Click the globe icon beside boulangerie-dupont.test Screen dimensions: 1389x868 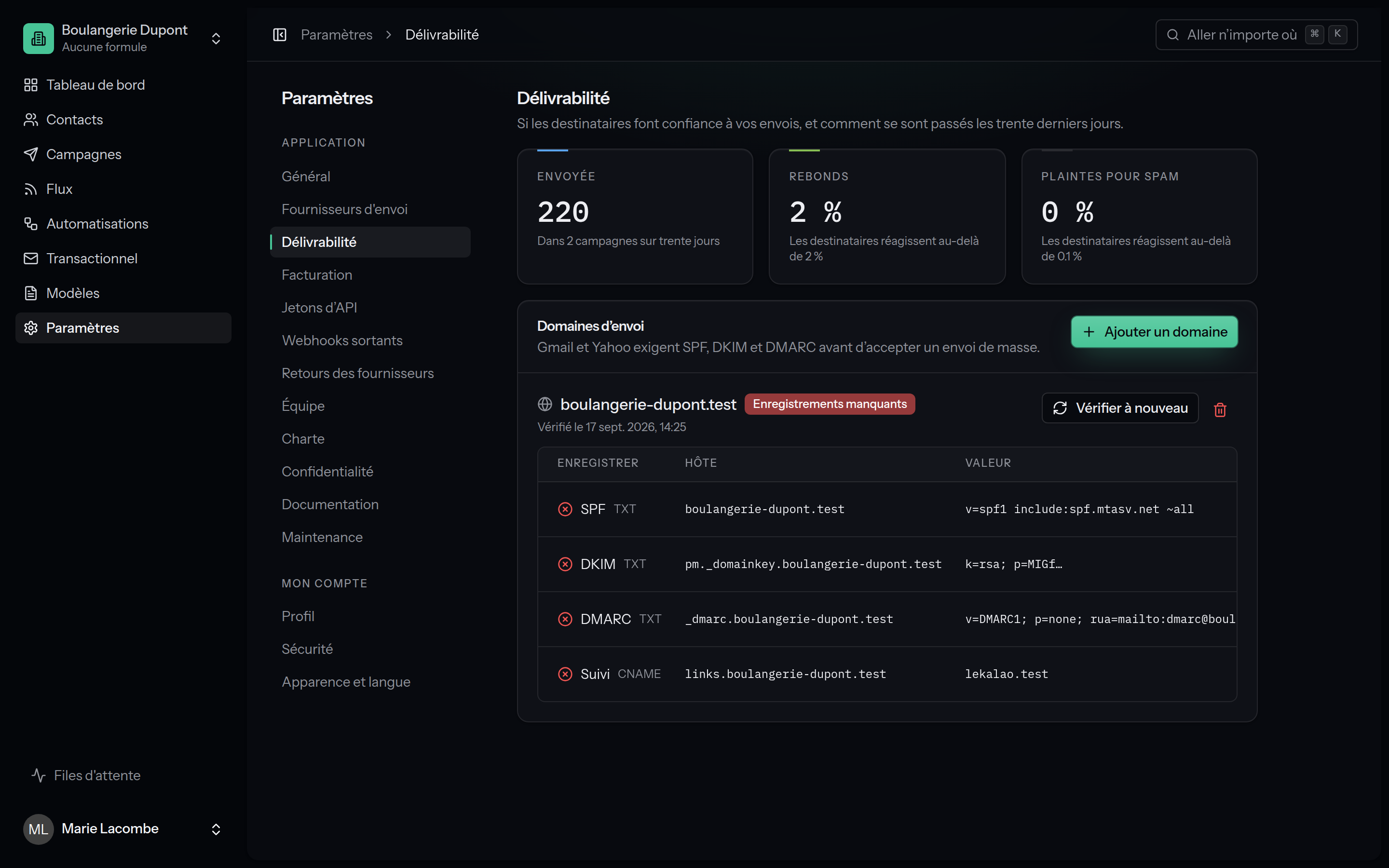coord(545,404)
